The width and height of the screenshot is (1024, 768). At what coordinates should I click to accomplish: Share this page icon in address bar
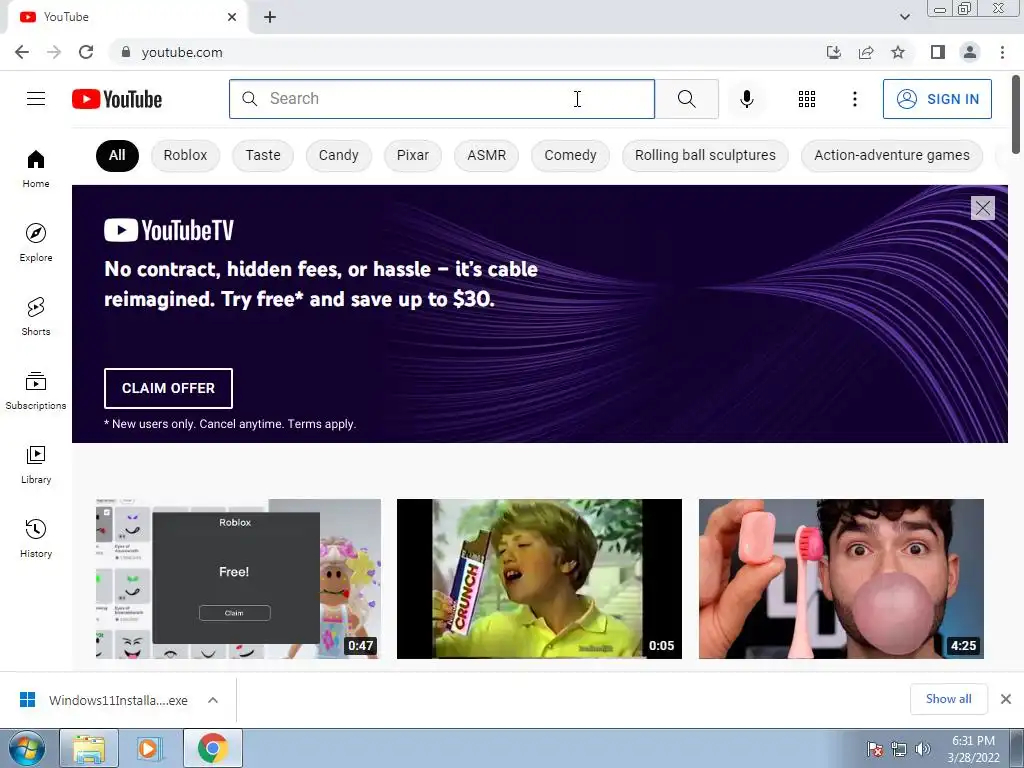(866, 52)
